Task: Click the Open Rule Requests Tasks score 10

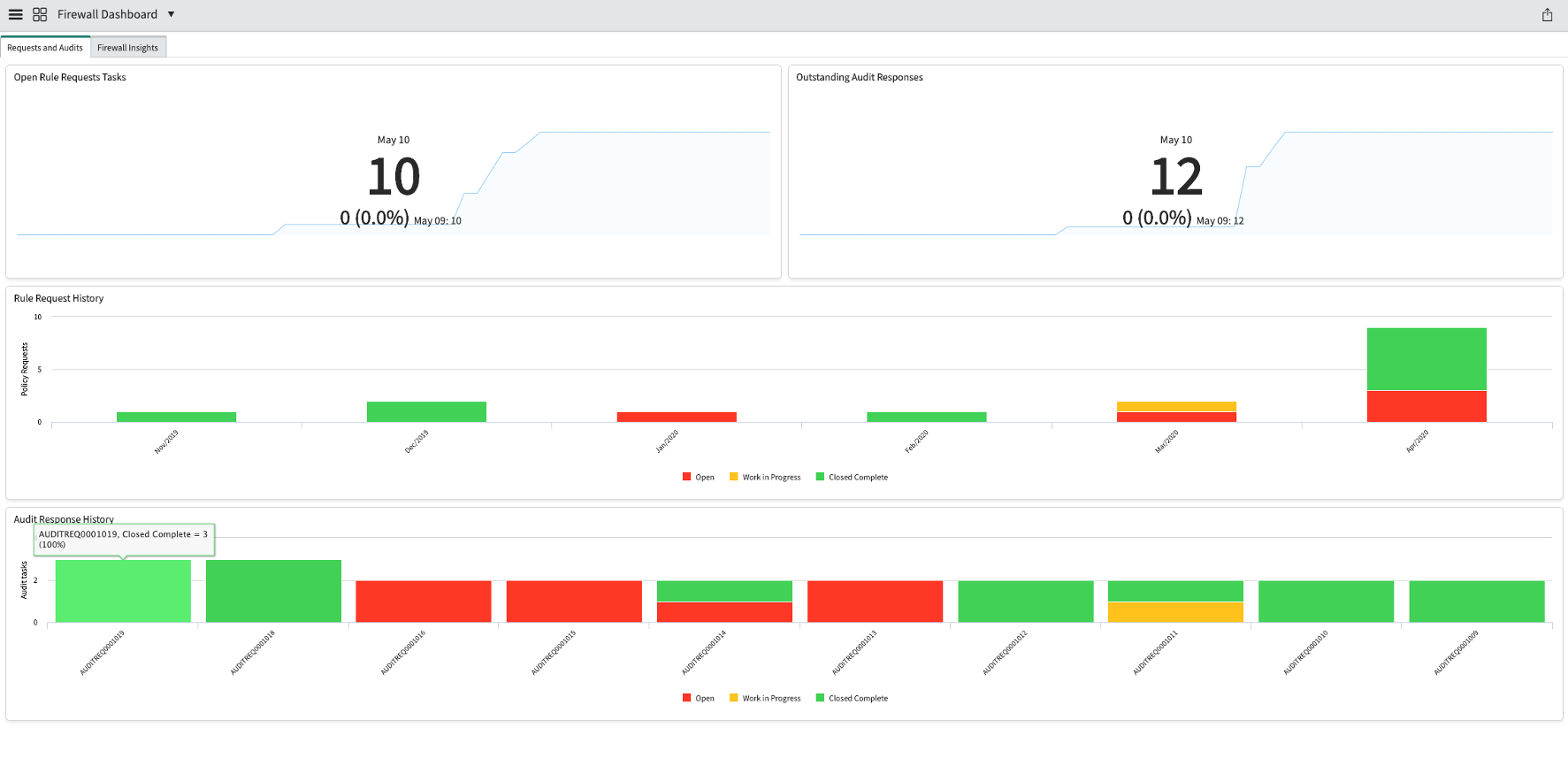Action: pyautogui.click(x=394, y=176)
